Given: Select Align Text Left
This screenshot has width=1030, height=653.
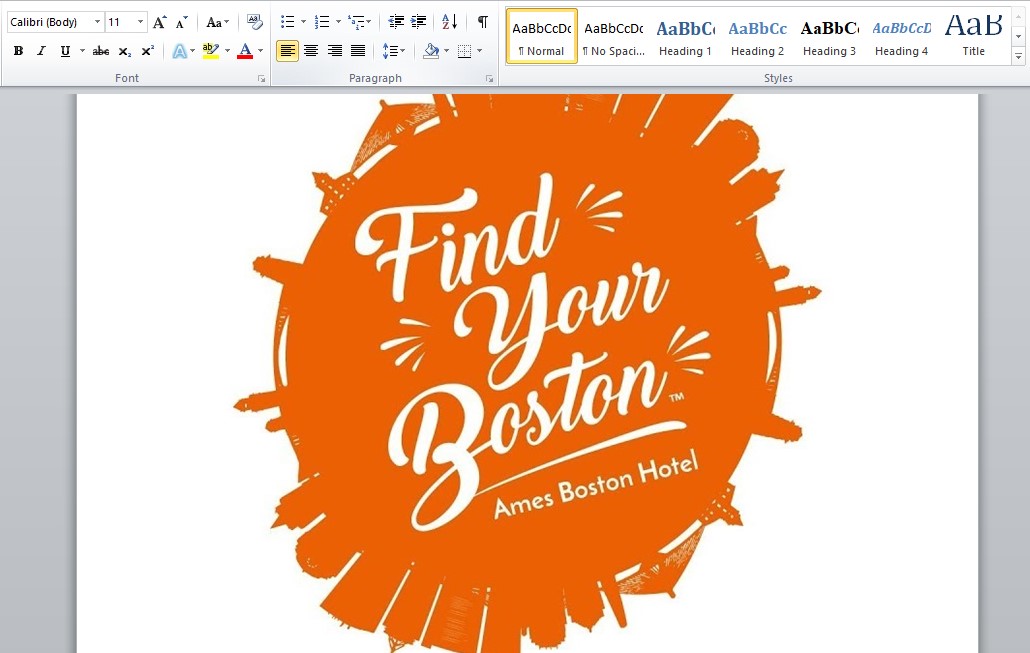Looking at the screenshot, I should tap(287, 51).
